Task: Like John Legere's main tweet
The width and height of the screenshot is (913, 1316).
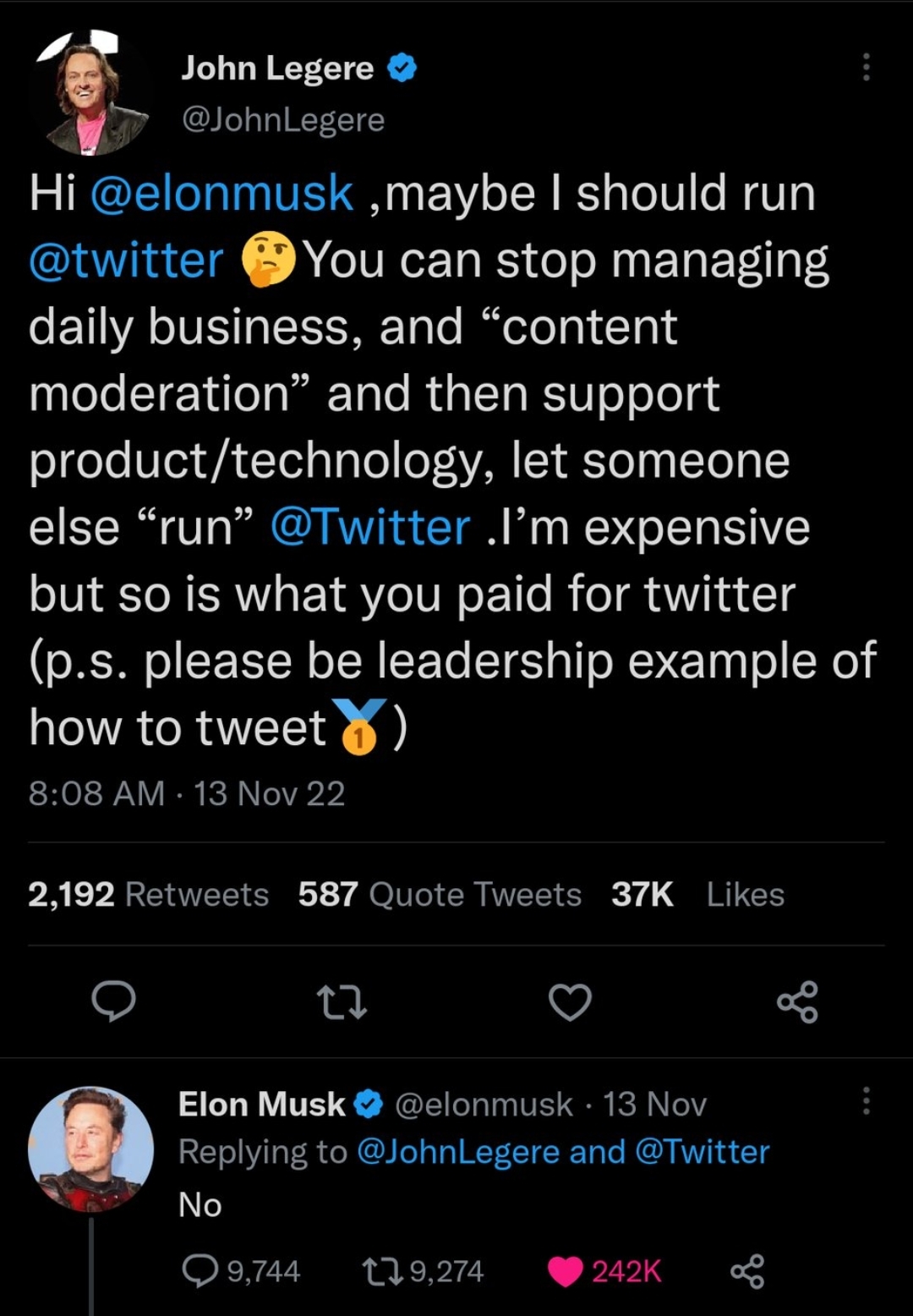Action: click(570, 1002)
